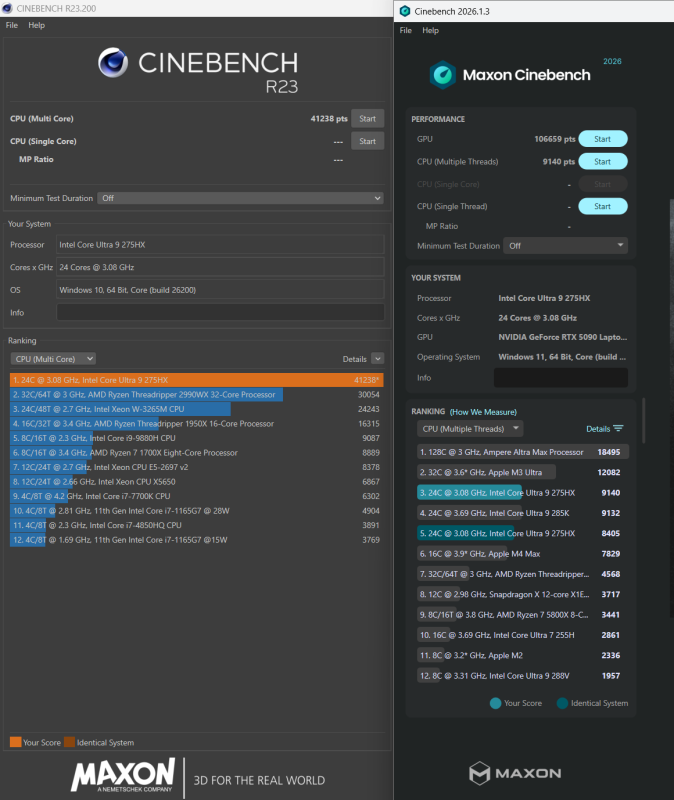Screen dimensions: 674x800
Task: Select the Ryzen 7 5800X ranking row
Action: pyautogui.click(x=522, y=615)
